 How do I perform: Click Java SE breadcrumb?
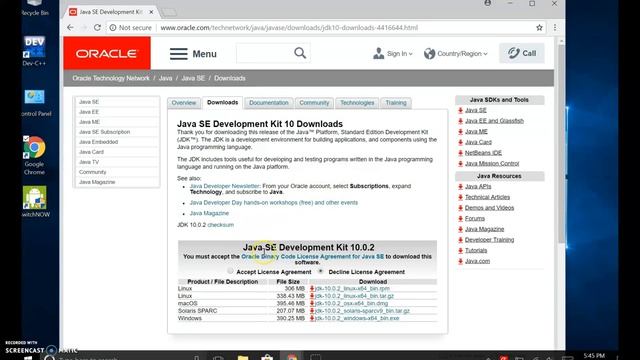pyautogui.click(x=193, y=78)
